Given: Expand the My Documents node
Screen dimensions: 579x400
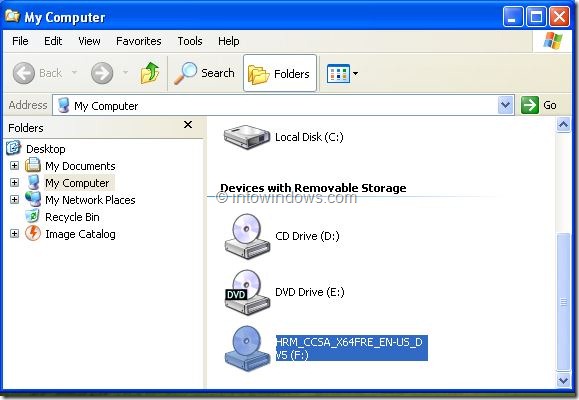Looking at the screenshot, I should point(14,165).
